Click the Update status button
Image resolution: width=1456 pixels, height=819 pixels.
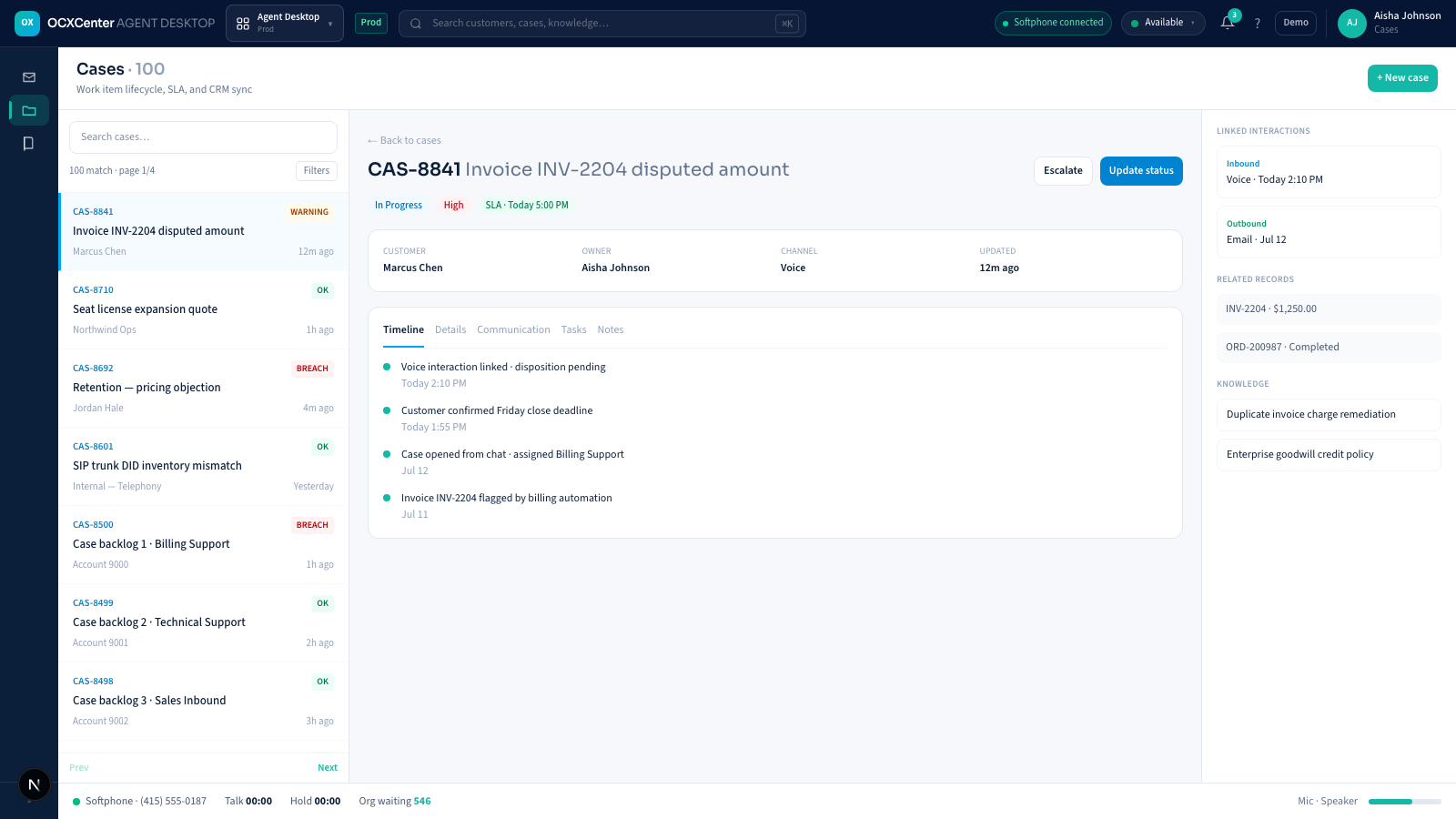tap(1141, 171)
